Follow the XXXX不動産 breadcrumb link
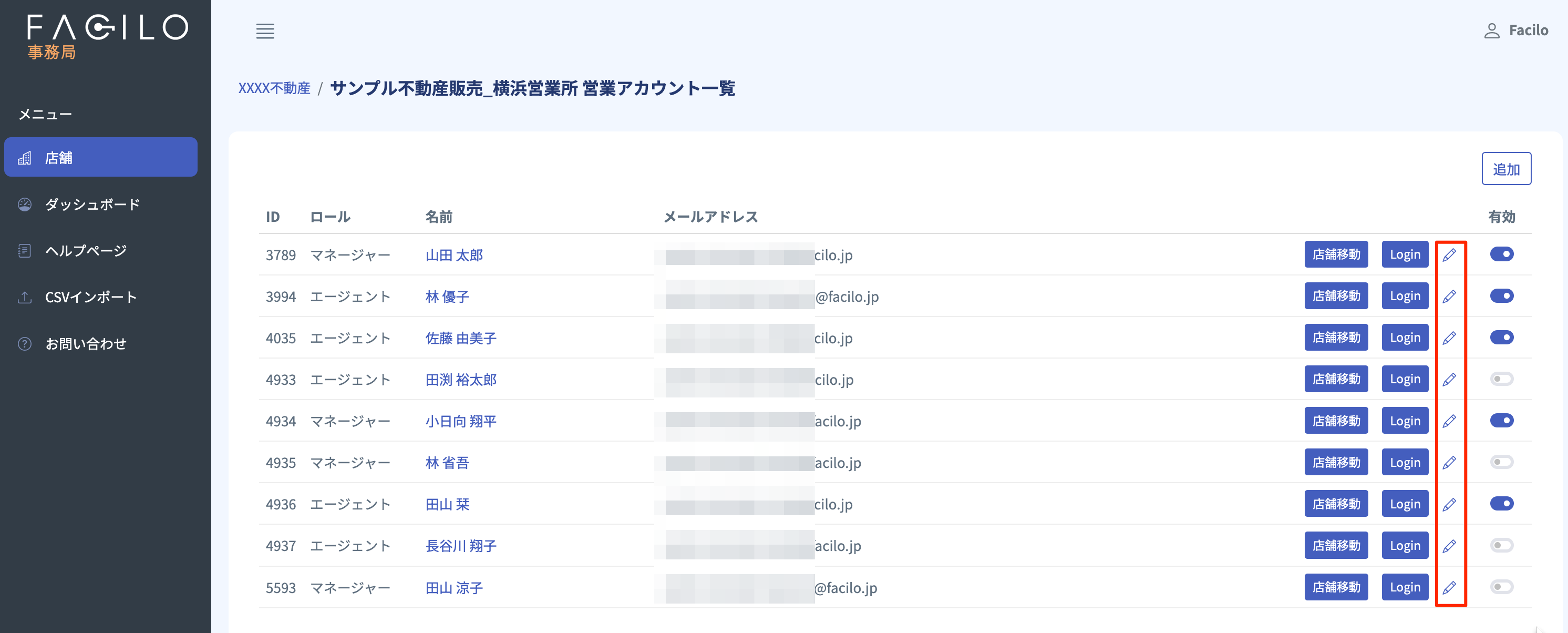This screenshot has height=633, width=1568. click(x=274, y=88)
